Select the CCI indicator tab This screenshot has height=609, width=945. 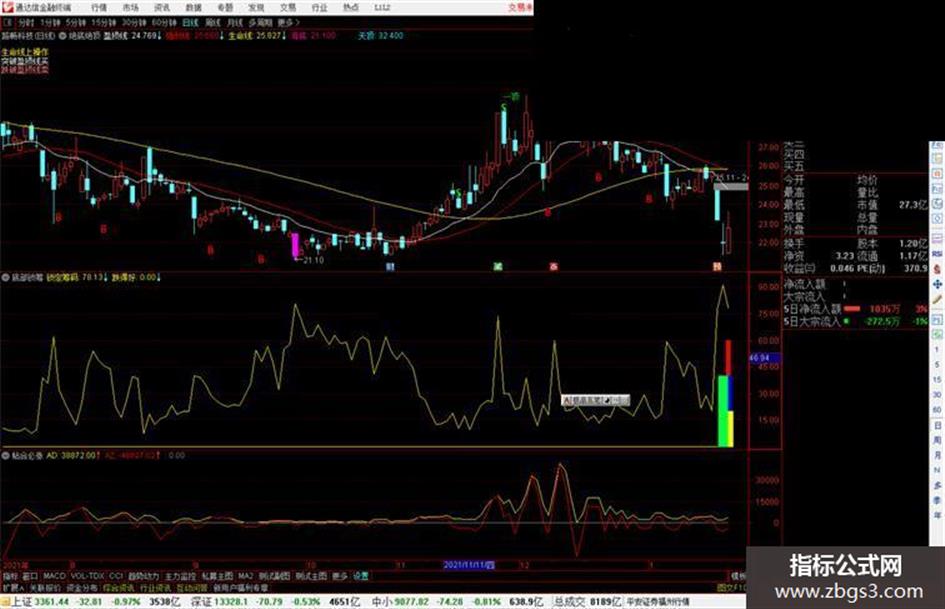pos(116,576)
